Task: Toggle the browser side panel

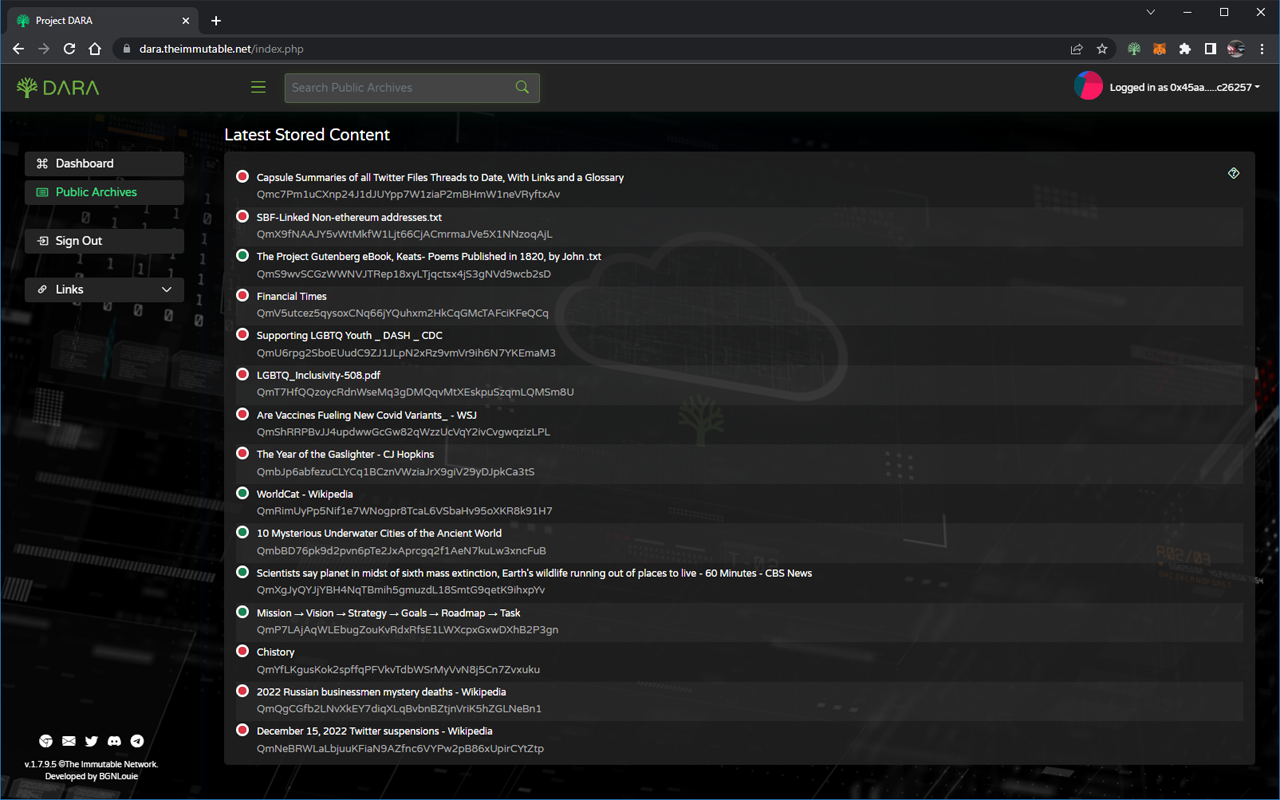Action: 1210,49
